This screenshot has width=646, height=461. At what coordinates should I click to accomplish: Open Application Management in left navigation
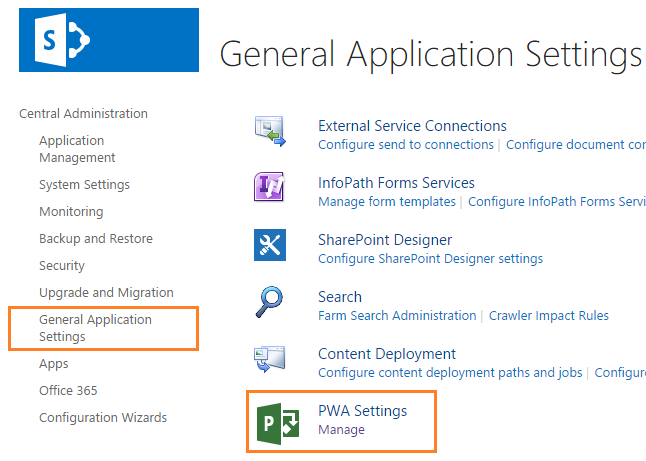[77, 149]
